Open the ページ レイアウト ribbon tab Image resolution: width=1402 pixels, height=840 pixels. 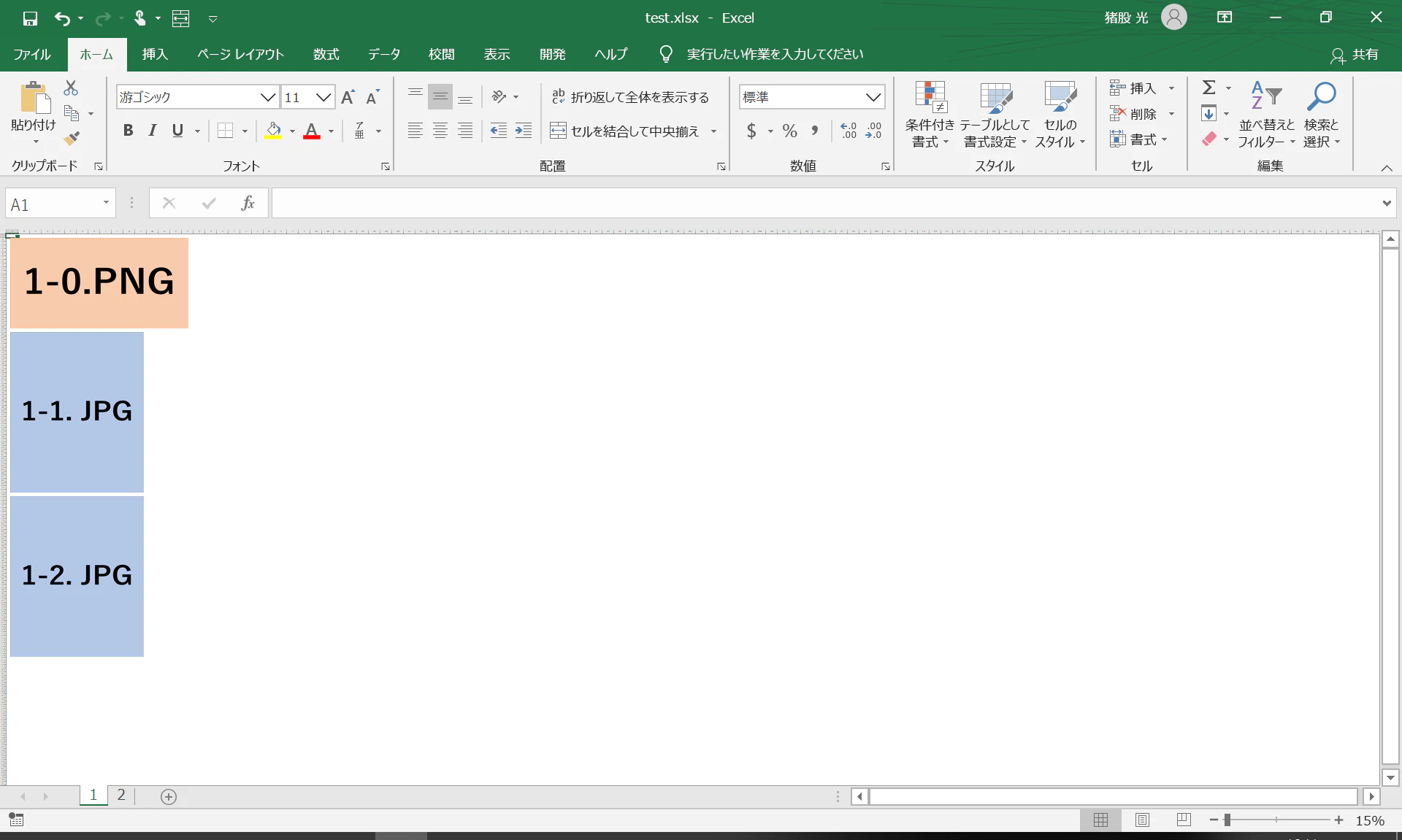240,54
